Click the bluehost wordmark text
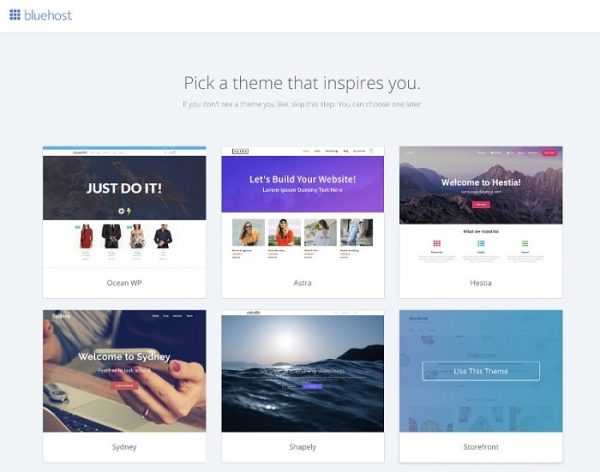The image size is (600, 472). click(x=48, y=15)
